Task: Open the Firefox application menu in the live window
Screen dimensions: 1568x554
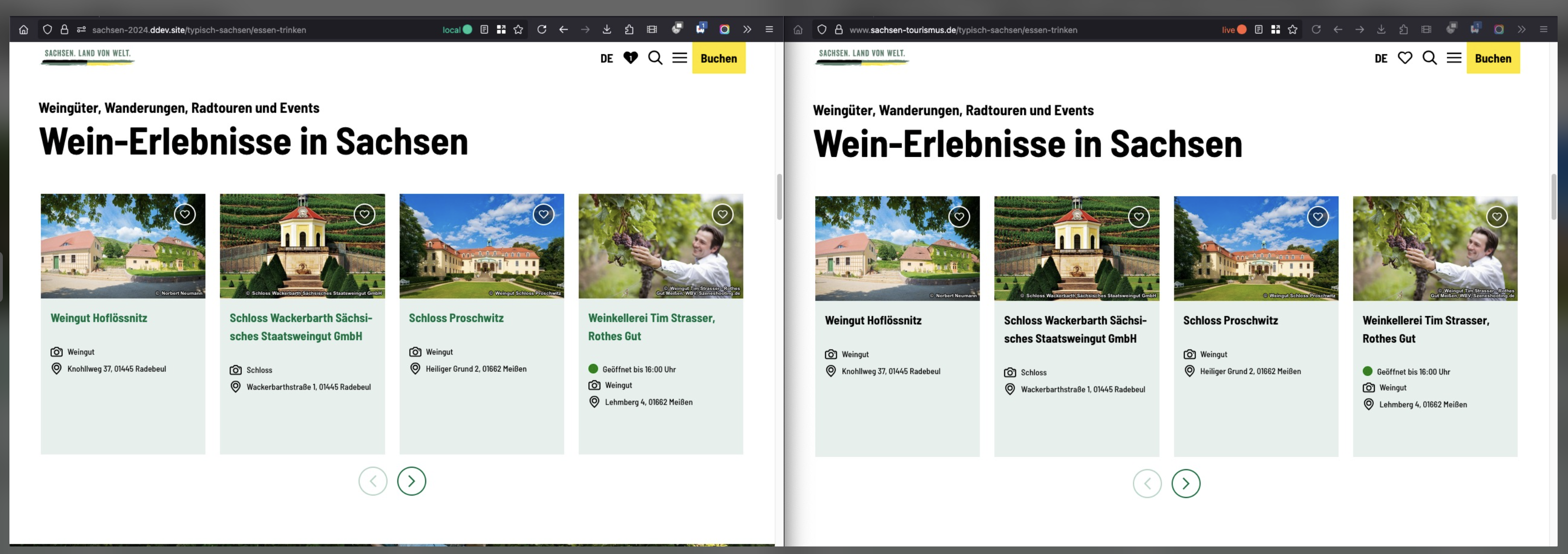Action: pyautogui.click(x=1543, y=30)
